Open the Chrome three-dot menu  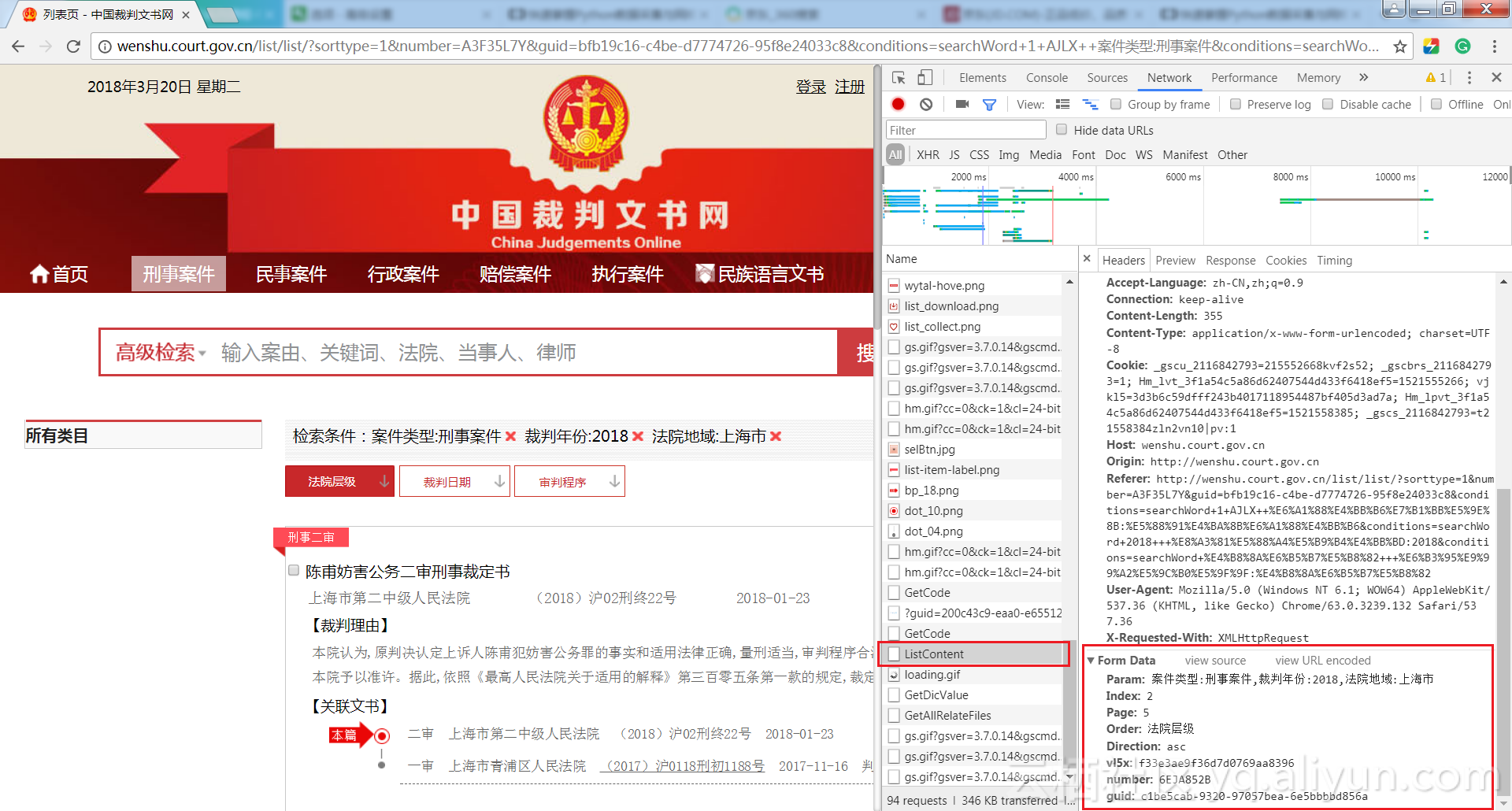(x=1494, y=46)
